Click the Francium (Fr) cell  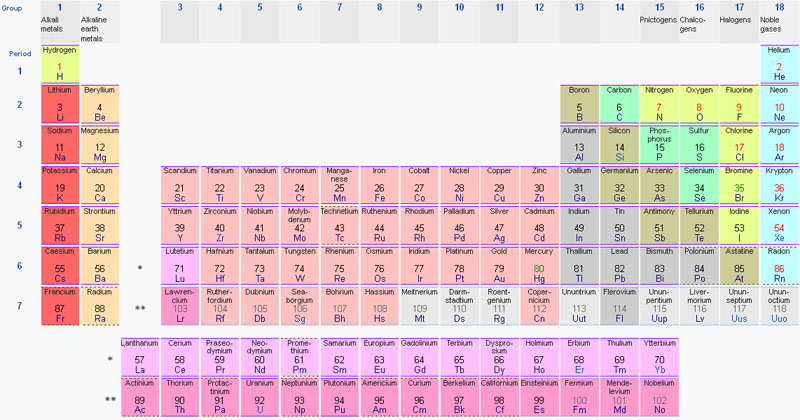[60, 306]
